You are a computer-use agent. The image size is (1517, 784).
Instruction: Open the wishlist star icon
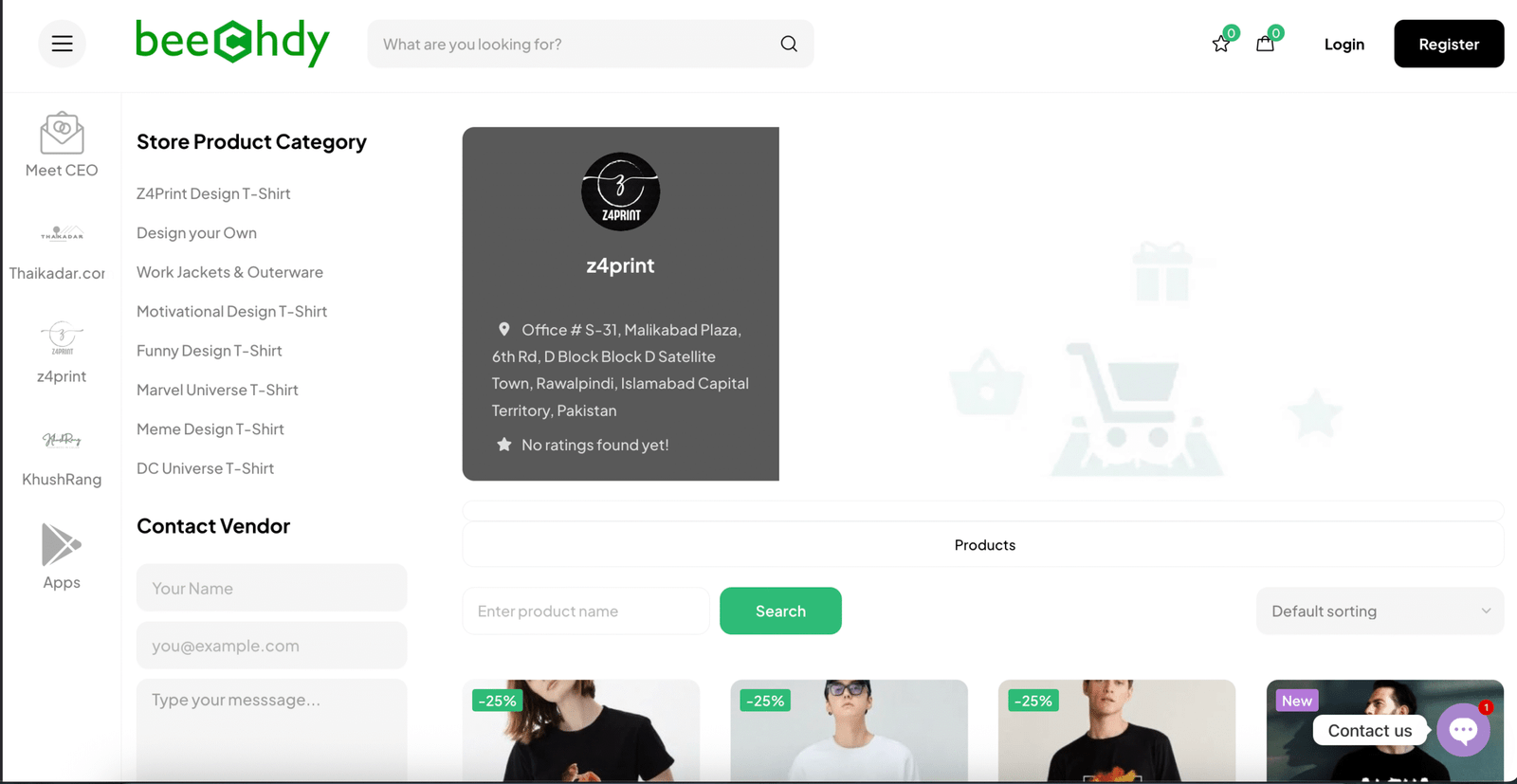1221,44
